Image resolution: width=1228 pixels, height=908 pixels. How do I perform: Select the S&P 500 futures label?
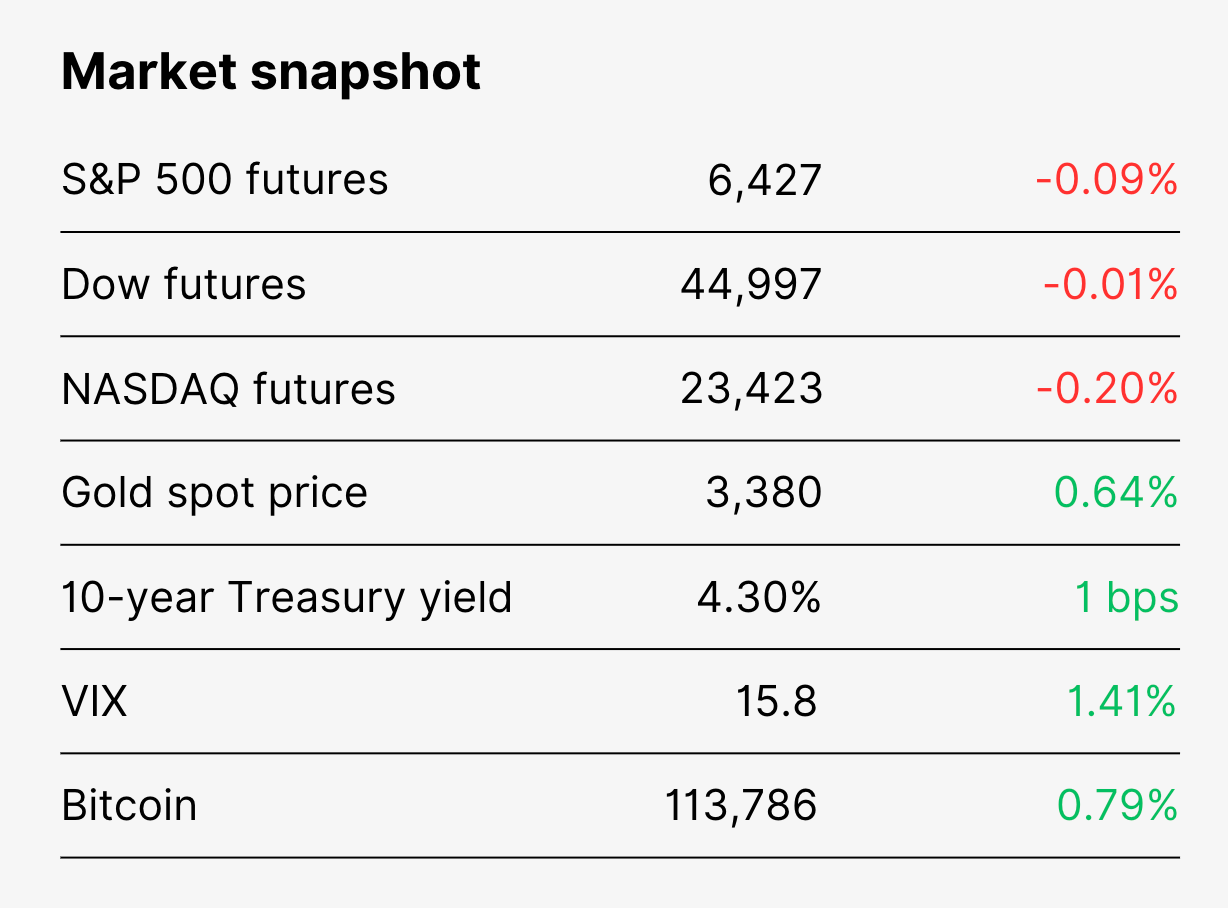pyautogui.click(x=225, y=180)
